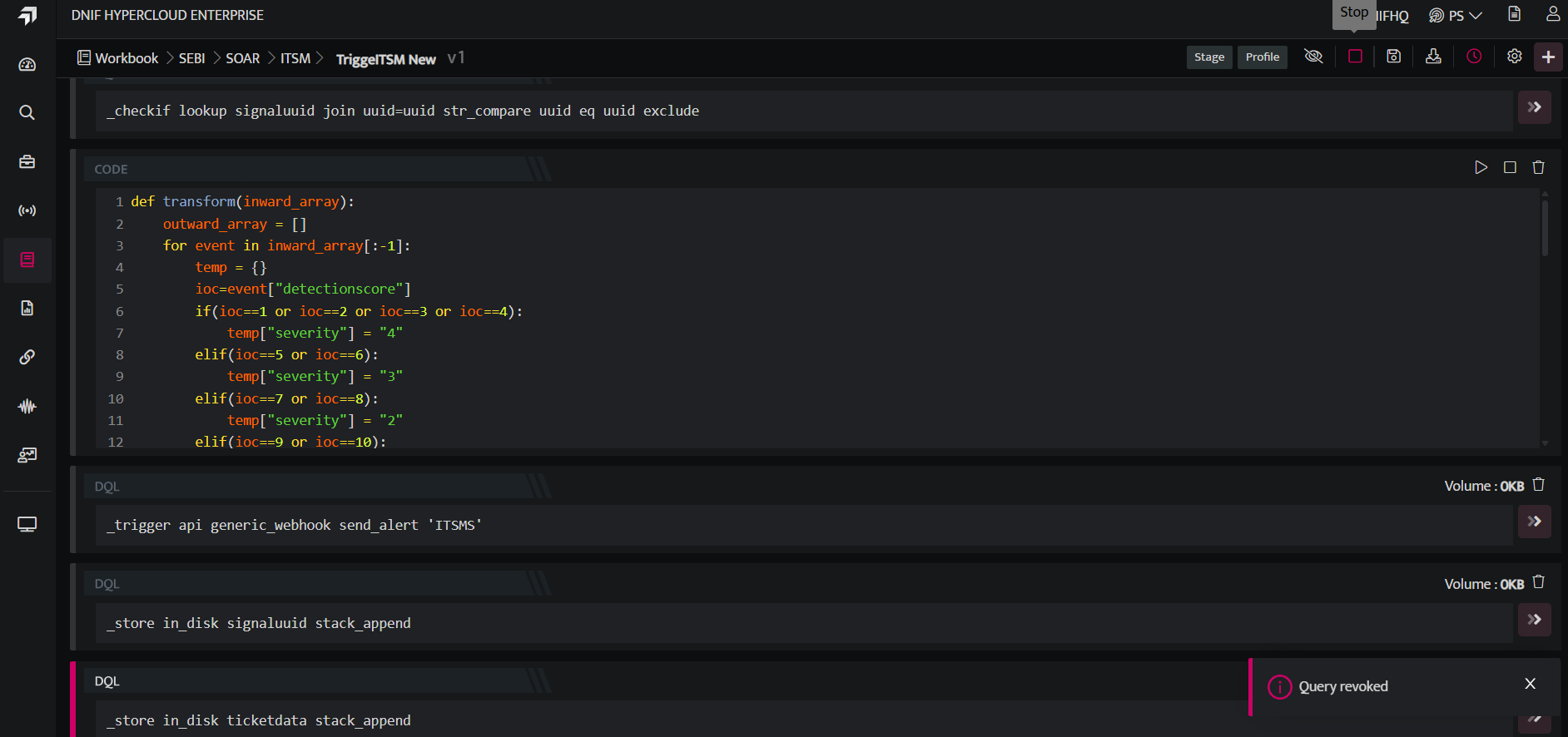
Task: Open the user account icon in header
Action: coord(1553,14)
